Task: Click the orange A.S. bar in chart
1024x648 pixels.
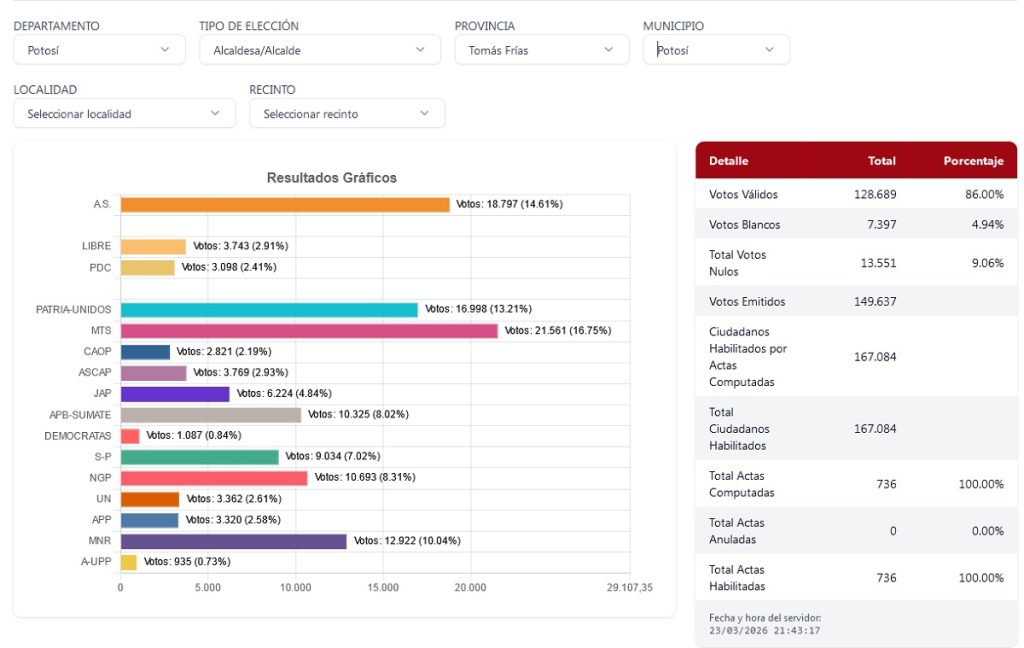Action: click(x=285, y=204)
